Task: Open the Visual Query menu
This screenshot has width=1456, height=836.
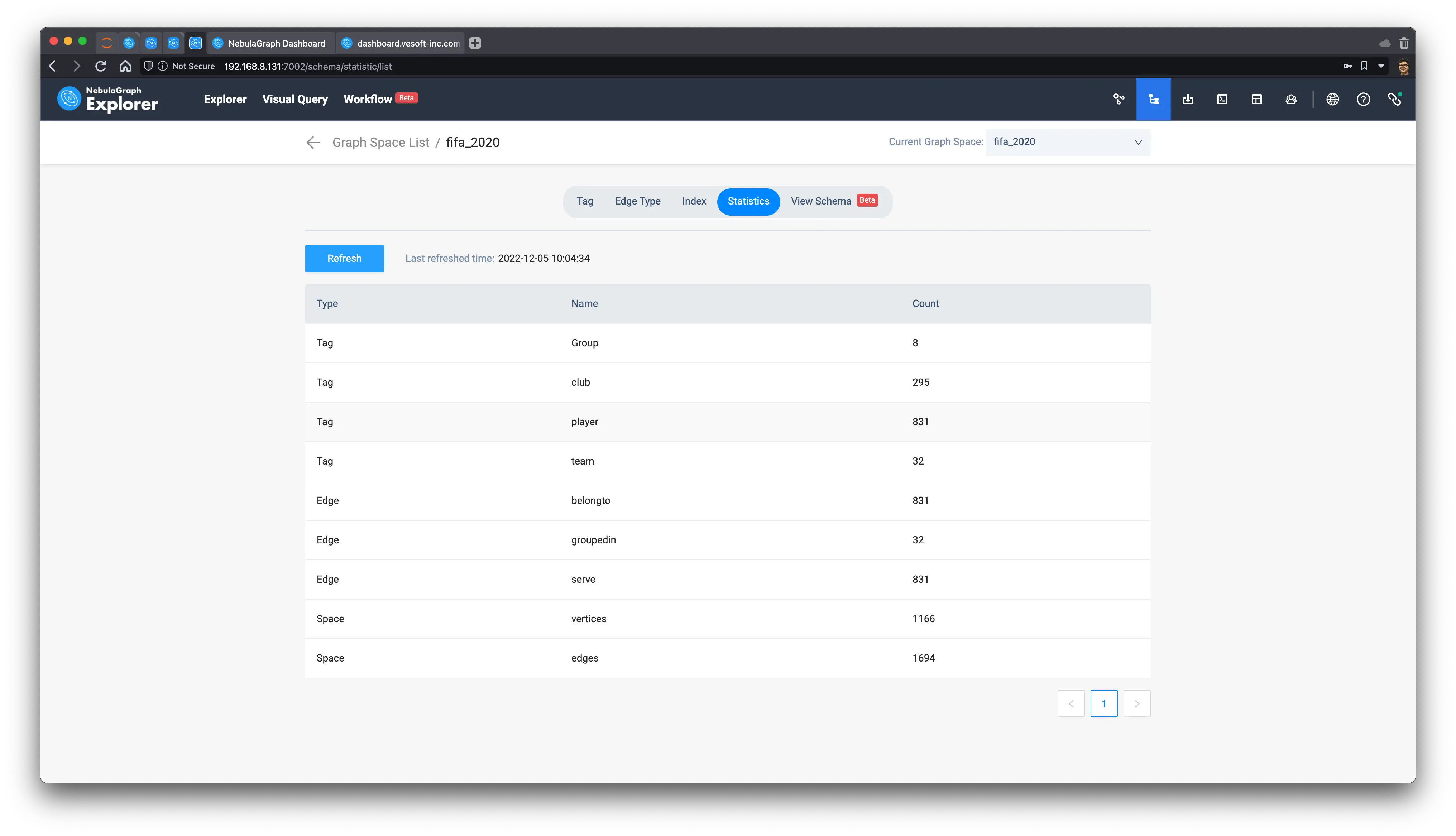Action: tap(294, 99)
